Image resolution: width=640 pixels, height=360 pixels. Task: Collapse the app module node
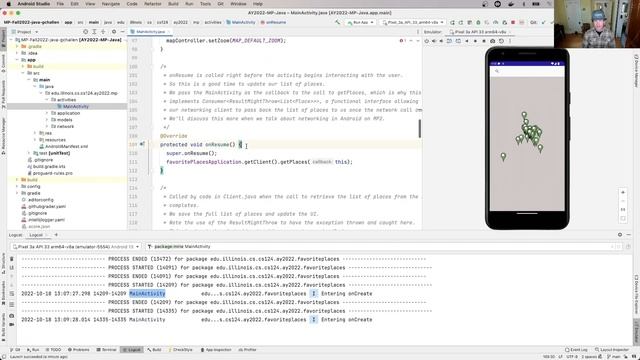17,60
